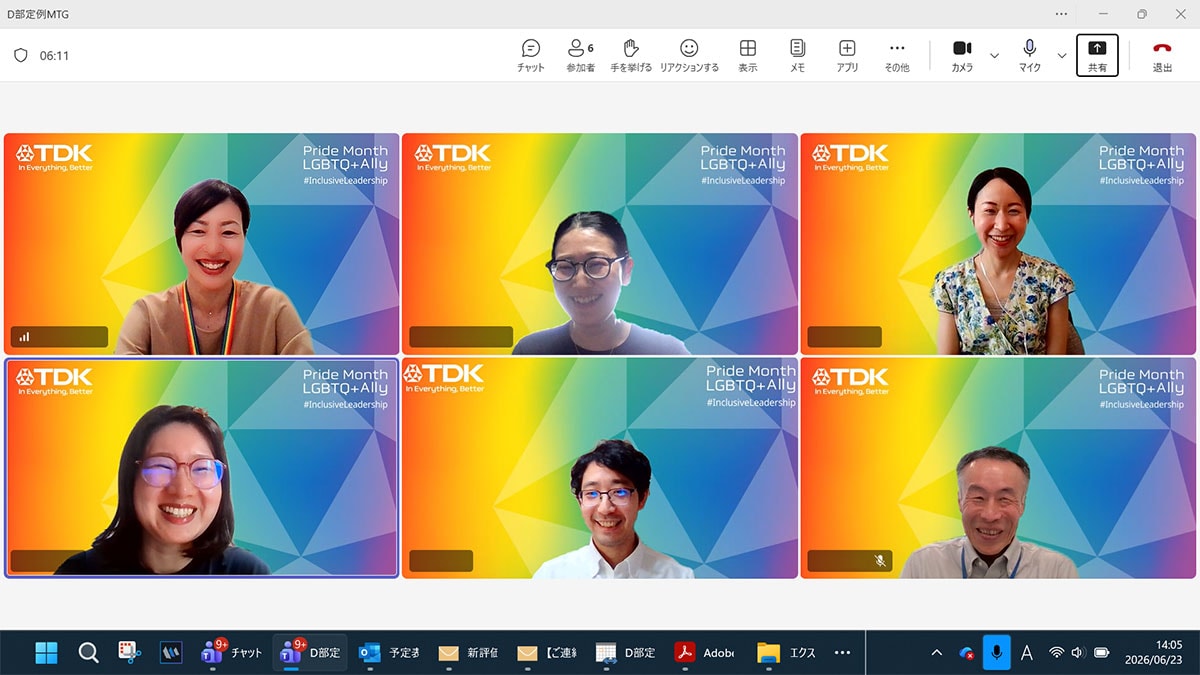Expand the hidden system tray icons chevron
This screenshot has height=675, width=1200.
point(937,653)
